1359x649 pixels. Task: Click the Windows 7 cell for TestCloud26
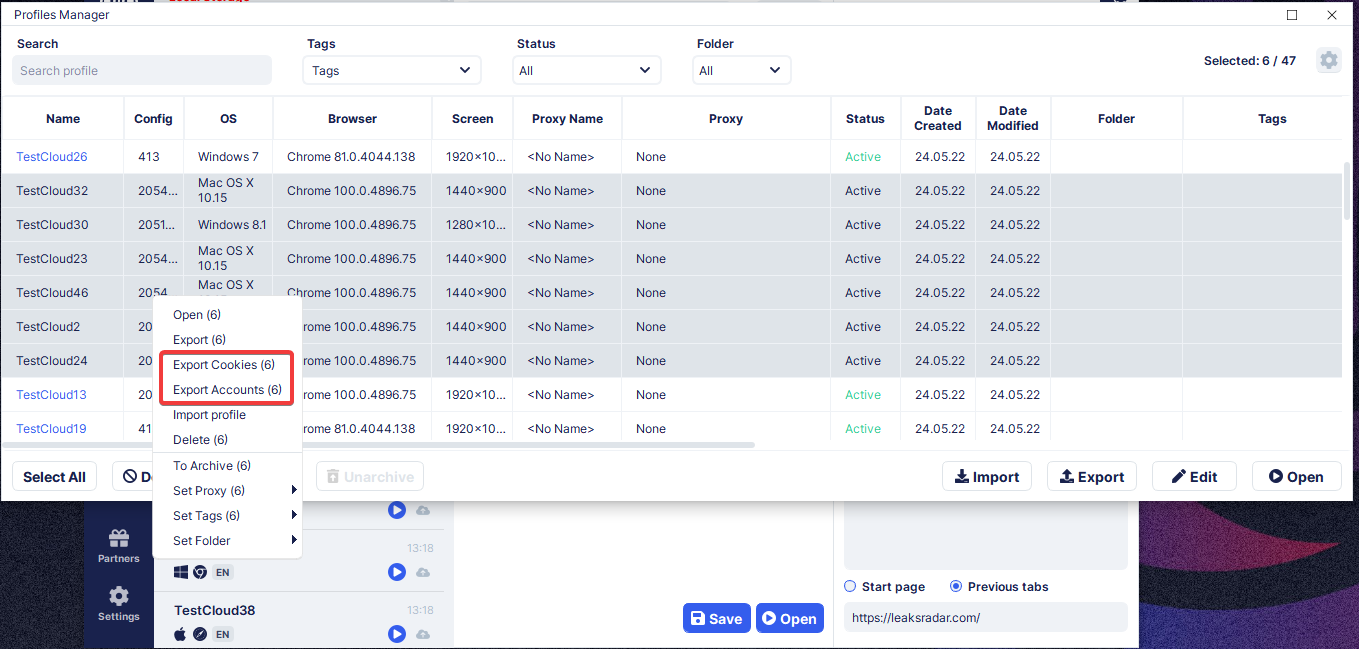pos(228,157)
